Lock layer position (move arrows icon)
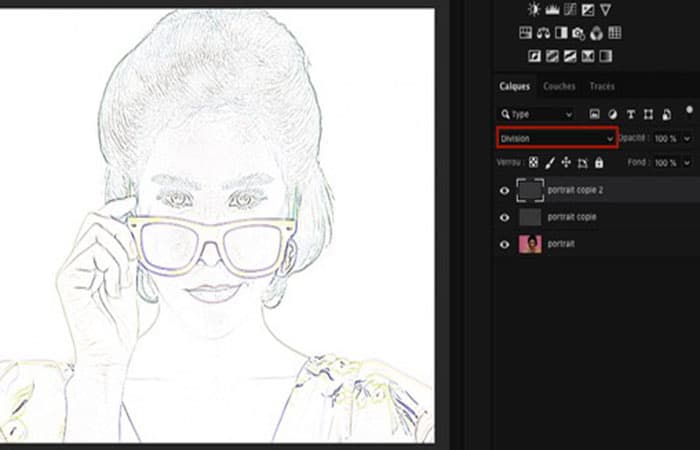Screen dimensions: 700x450 pos(566,162)
